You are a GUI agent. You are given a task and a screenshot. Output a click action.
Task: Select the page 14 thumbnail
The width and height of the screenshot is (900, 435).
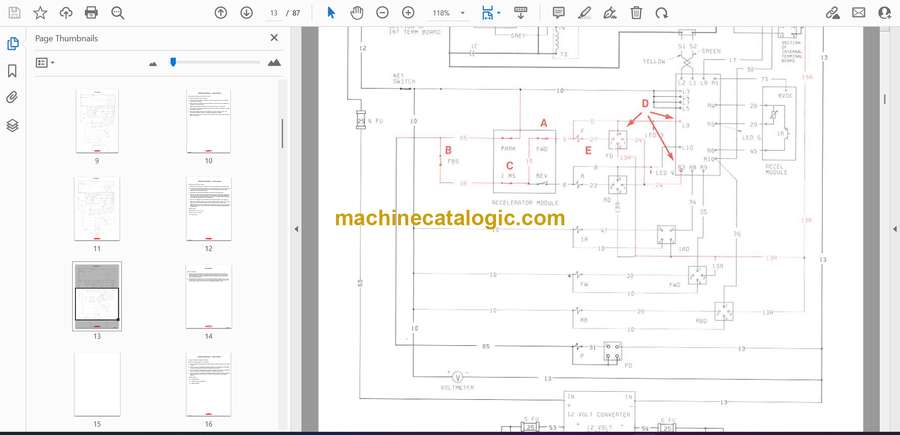(x=208, y=297)
